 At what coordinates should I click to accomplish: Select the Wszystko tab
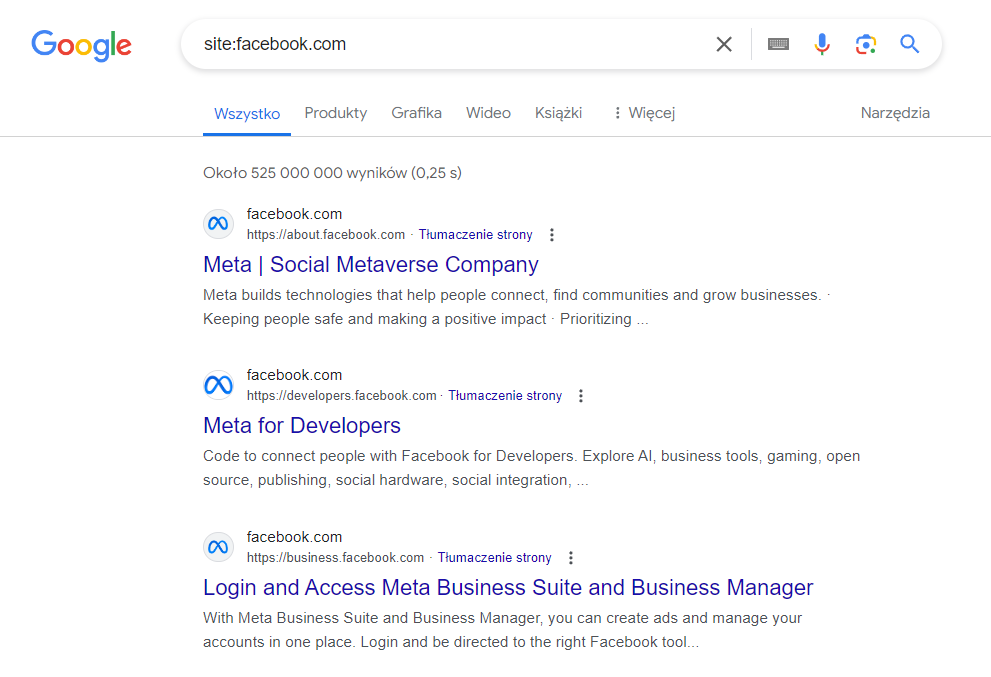(x=247, y=114)
